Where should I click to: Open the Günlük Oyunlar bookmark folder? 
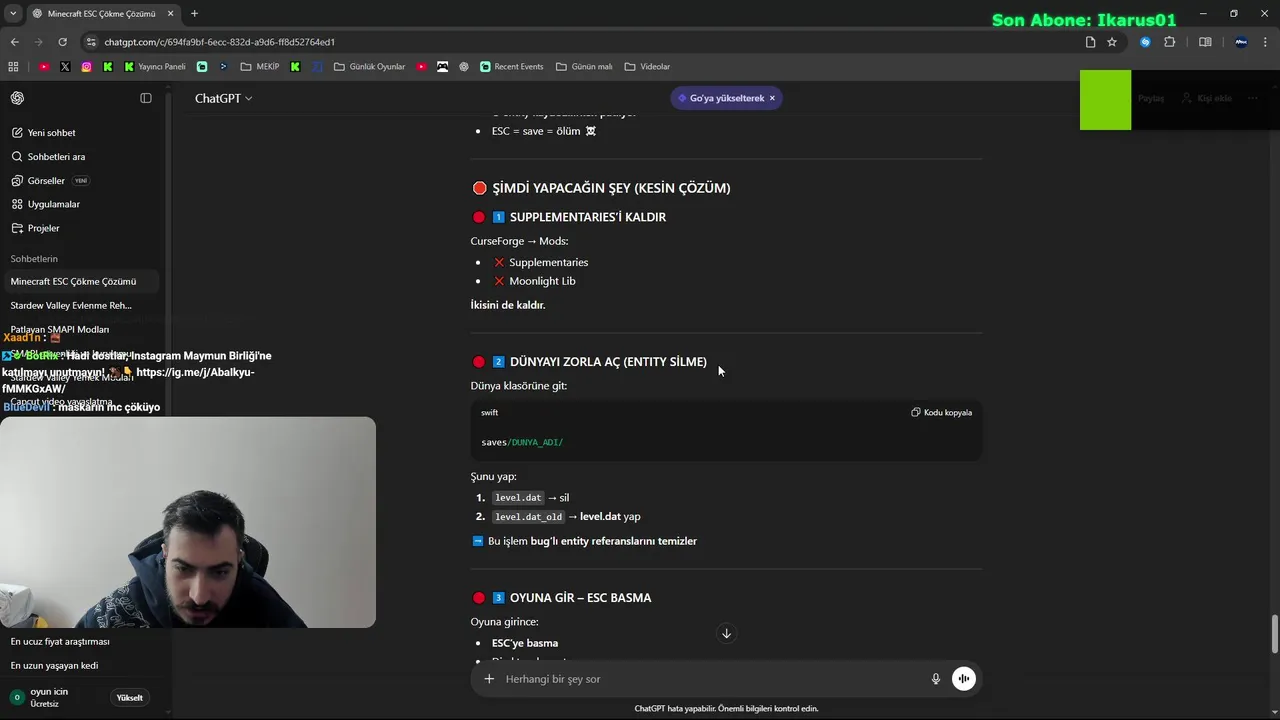(x=370, y=67)
